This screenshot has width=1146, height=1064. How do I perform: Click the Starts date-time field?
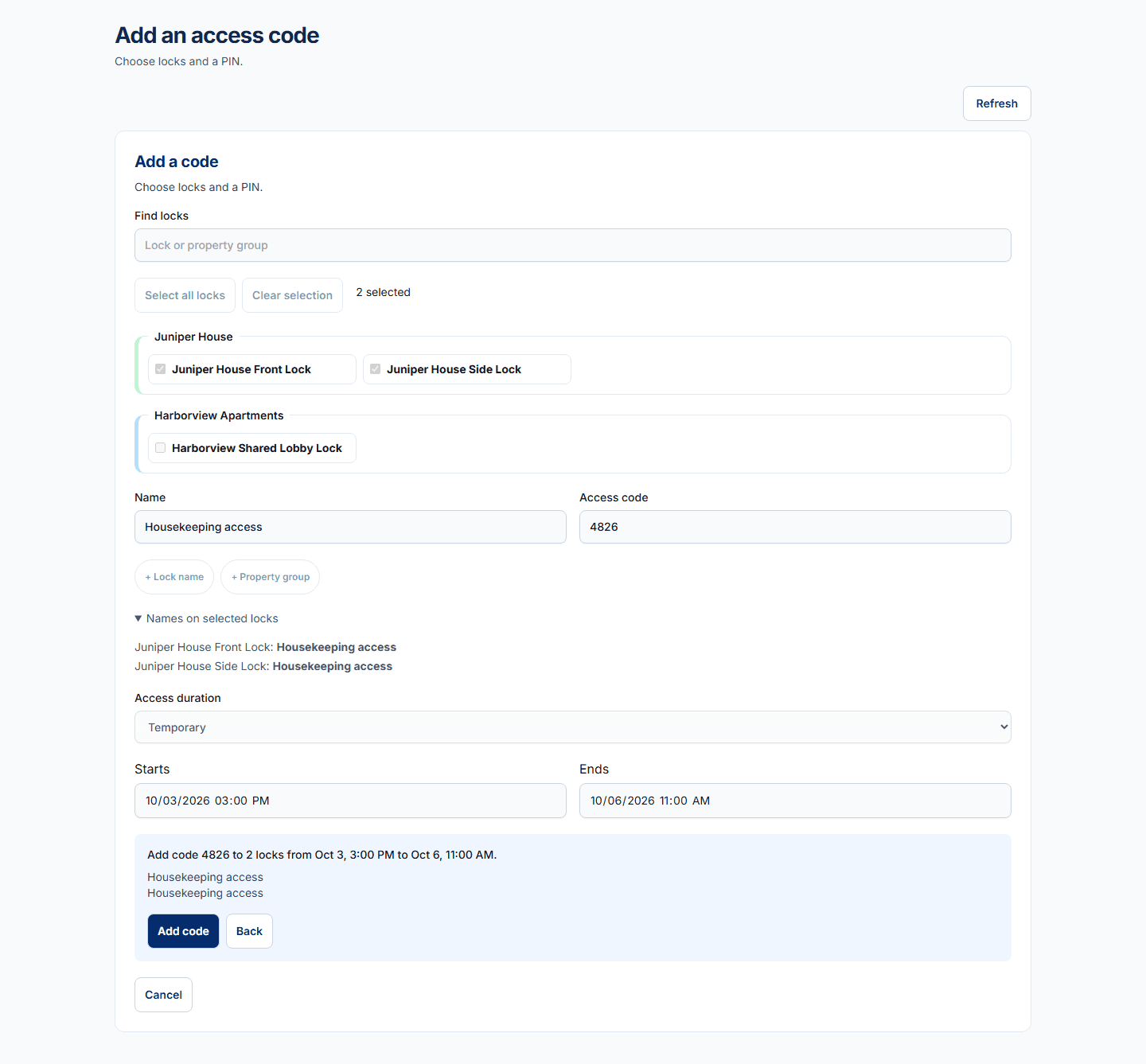click(x=350, y=801)
